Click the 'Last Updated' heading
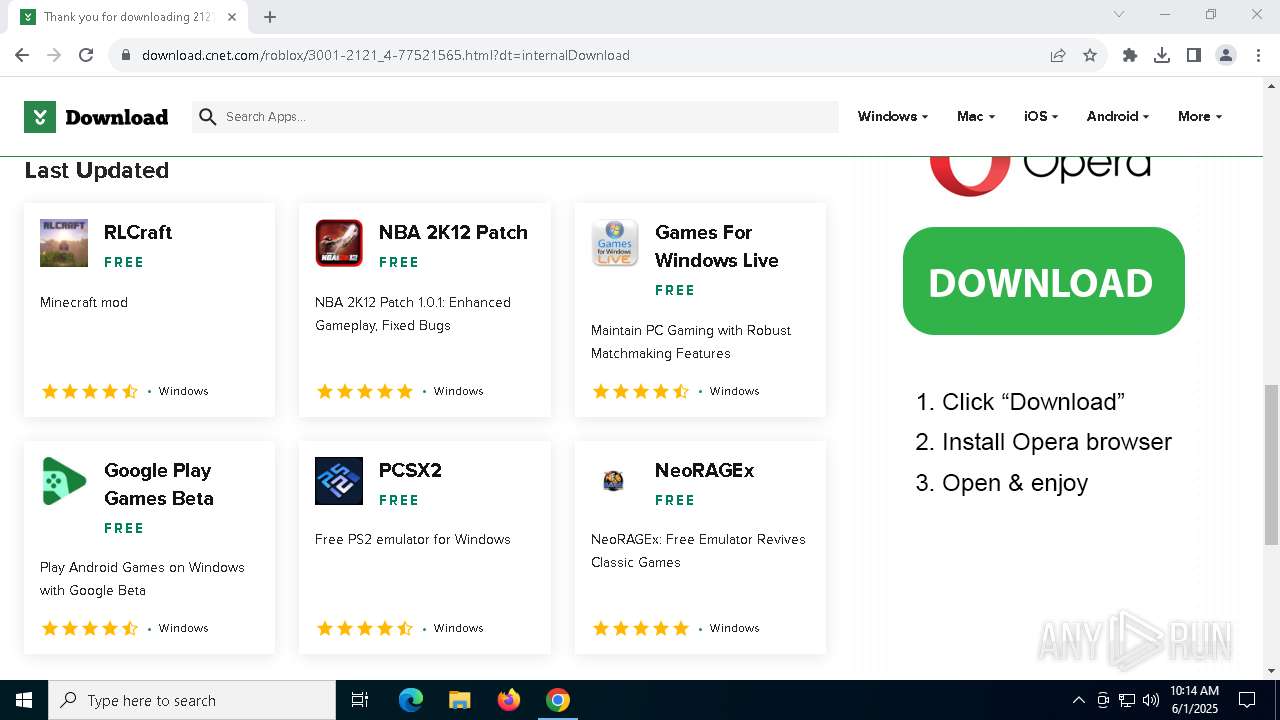The width and height of the screenshot is (1280, 720). click(96, 170)
